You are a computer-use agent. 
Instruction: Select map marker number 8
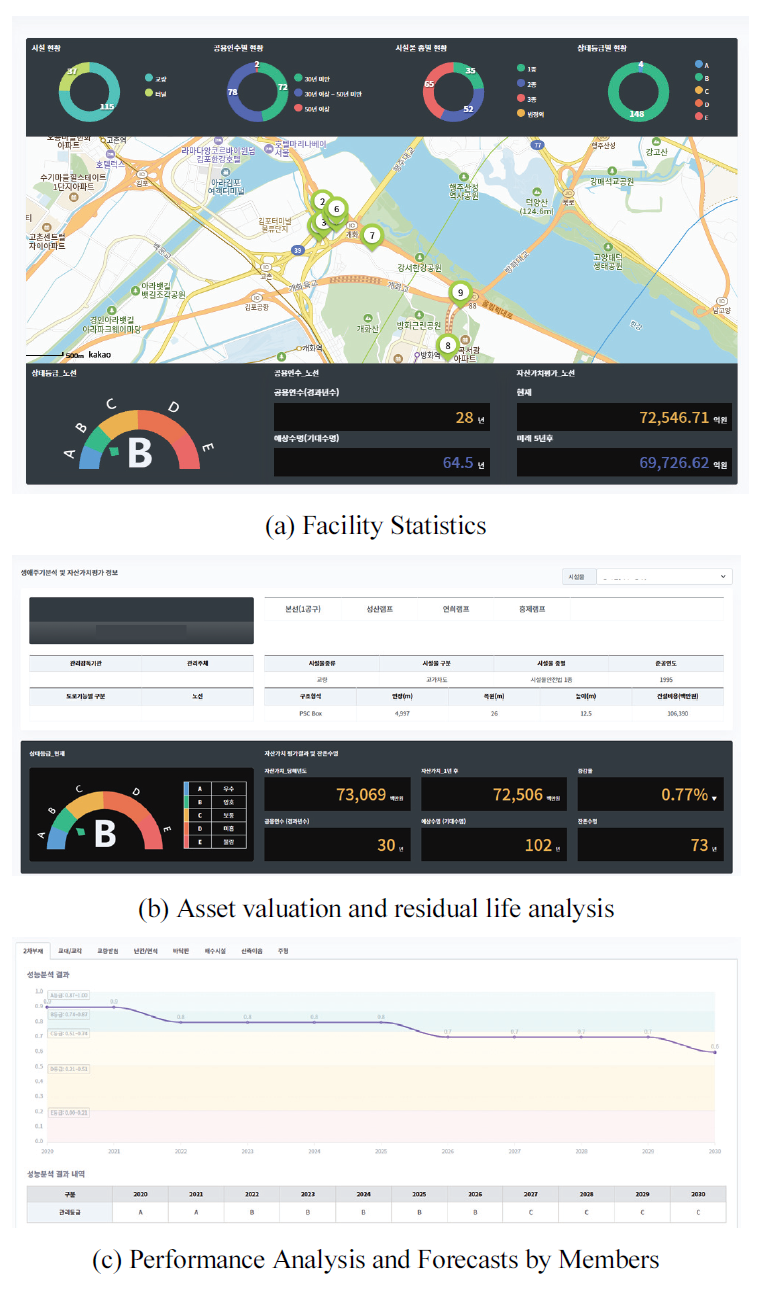(x=448, y=345)
